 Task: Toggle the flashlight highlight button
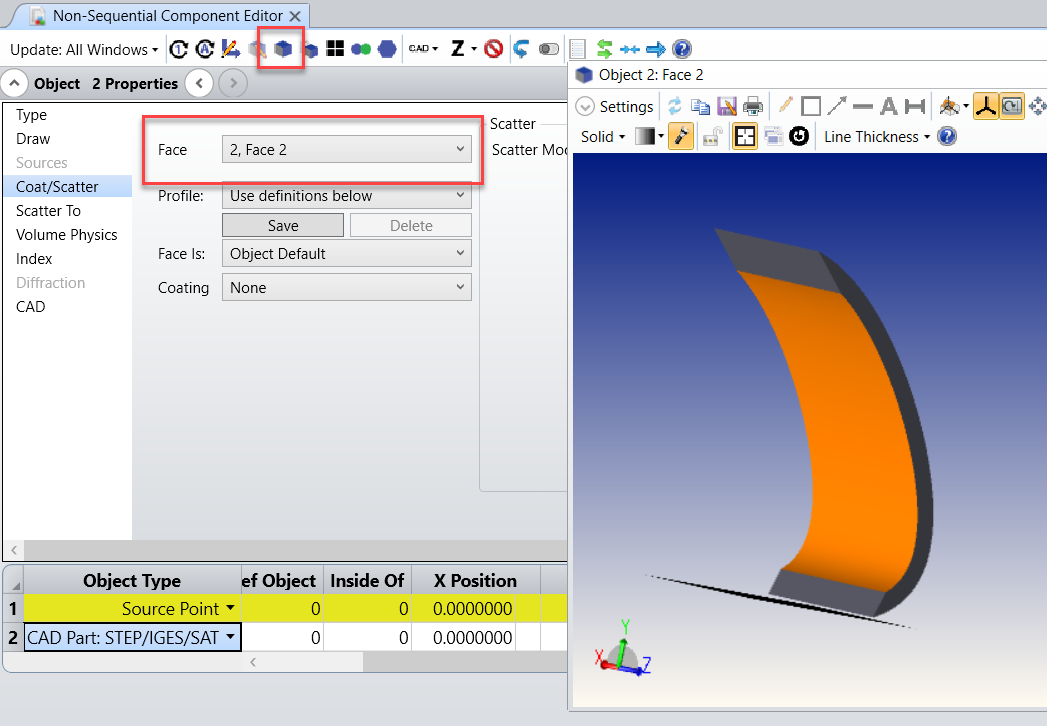click(681, 136)
